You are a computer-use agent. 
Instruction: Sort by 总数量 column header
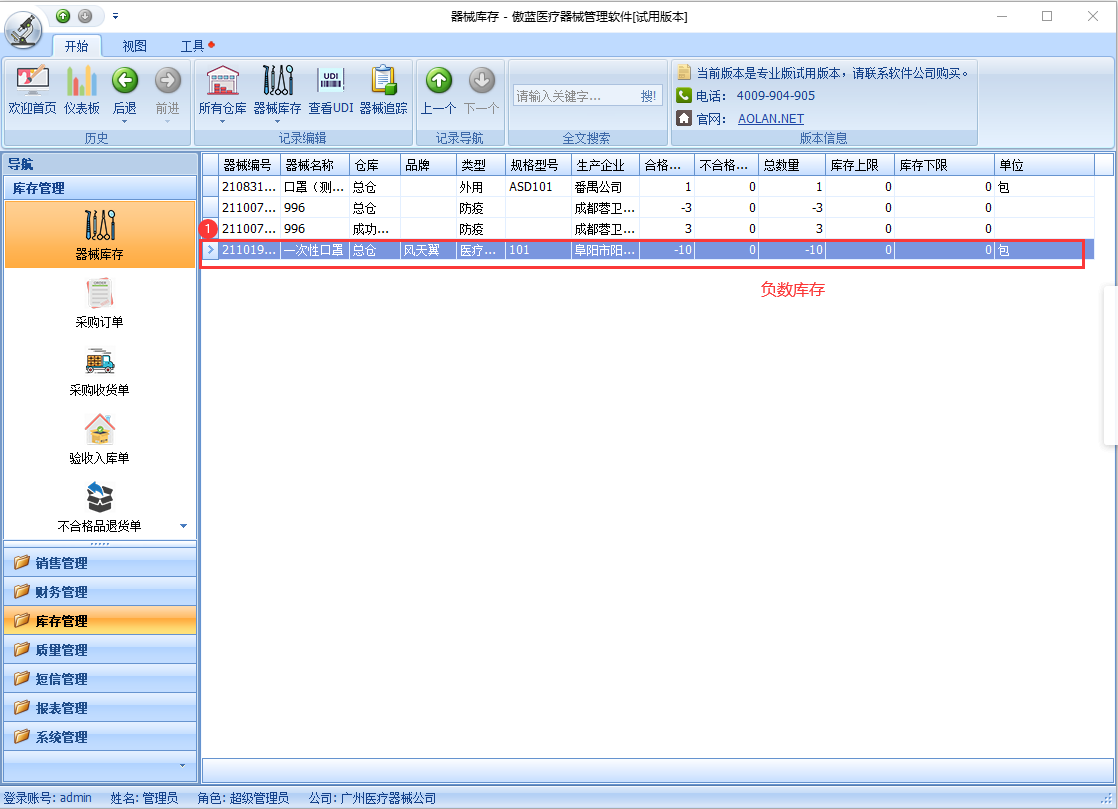point(791,165)
